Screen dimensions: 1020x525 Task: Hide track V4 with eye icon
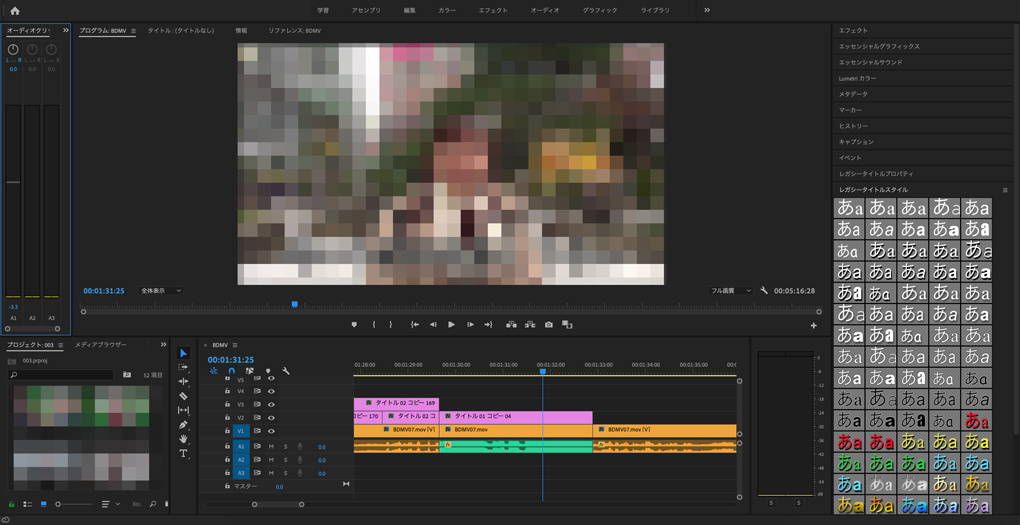click(x=271, y=391)
